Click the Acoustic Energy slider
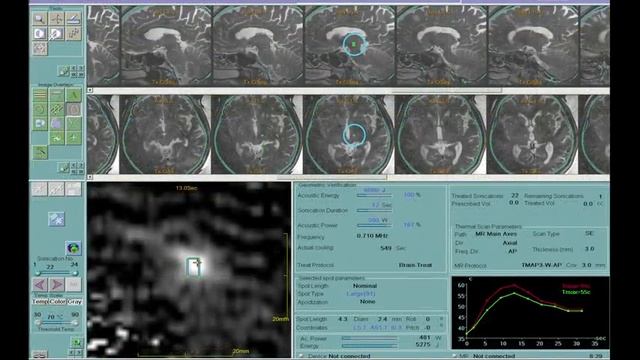 point(374,196)
